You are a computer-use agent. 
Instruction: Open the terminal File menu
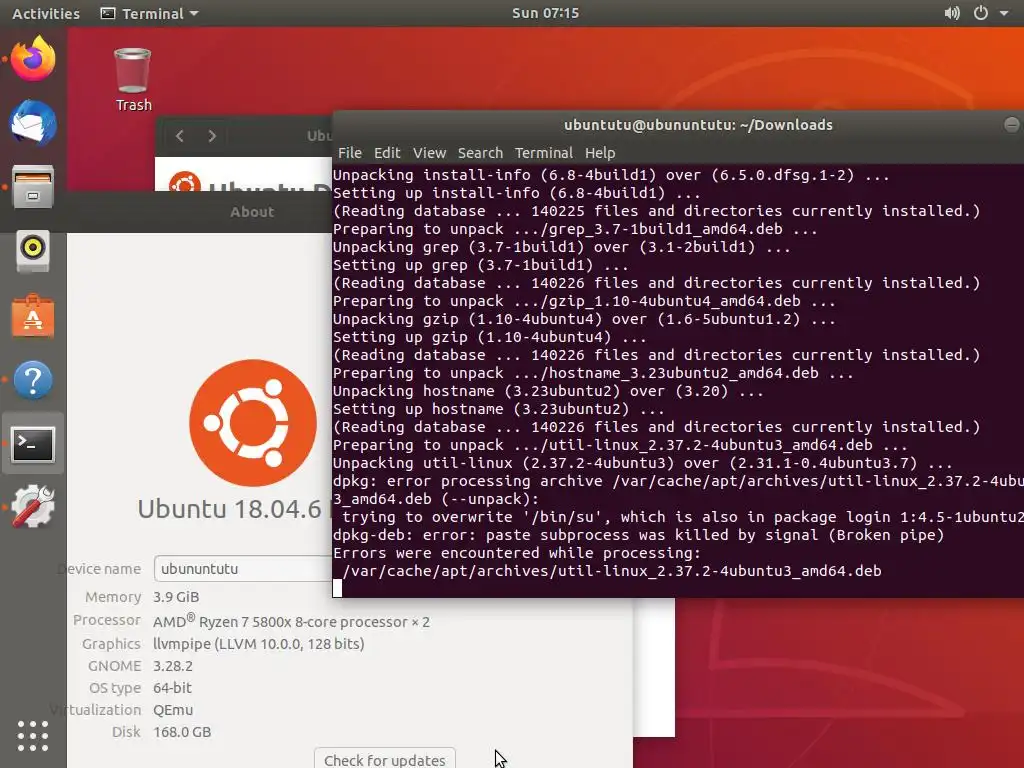[x=349, y=153]
